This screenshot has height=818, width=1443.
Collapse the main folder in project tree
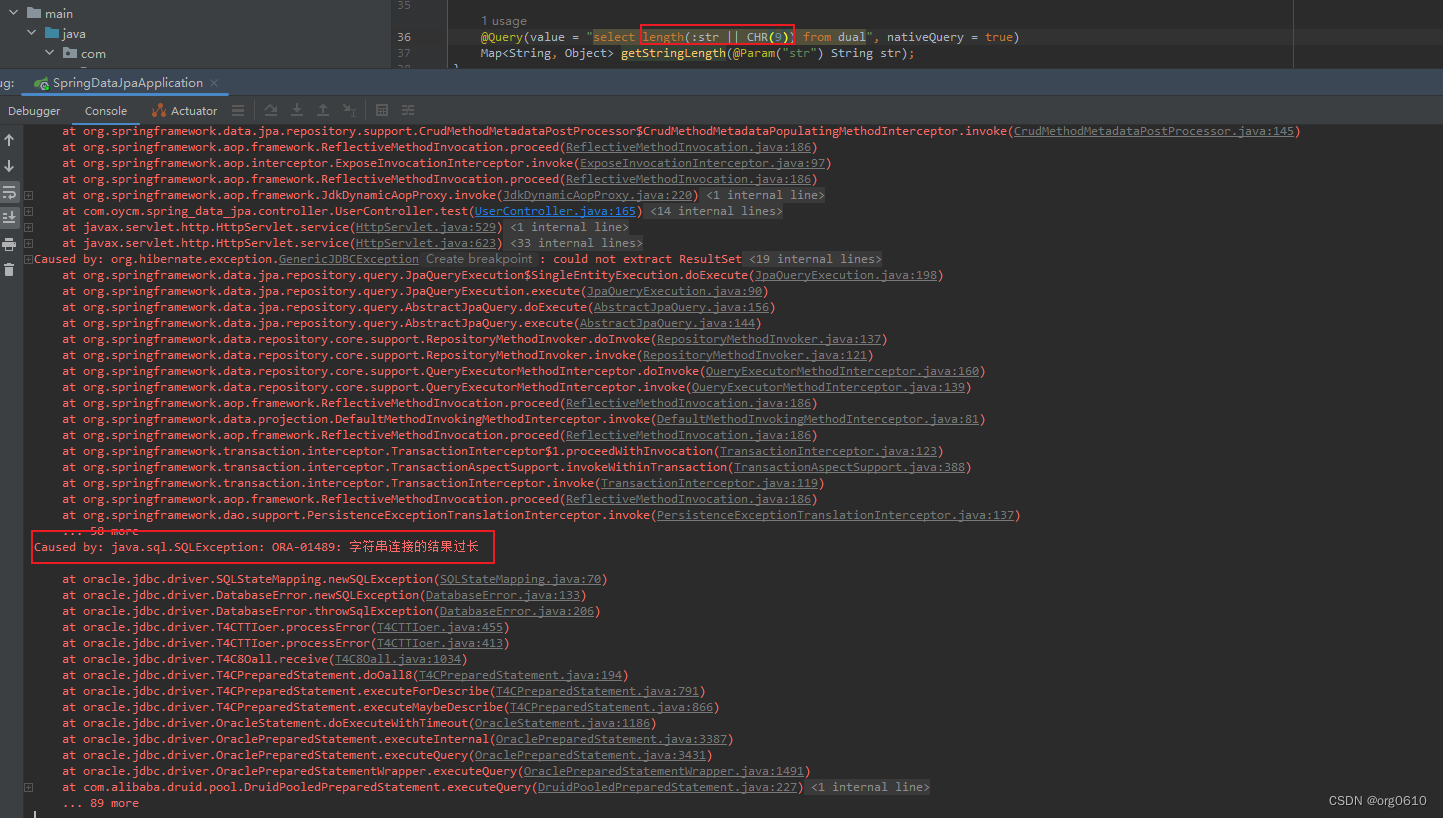[14, 14]
